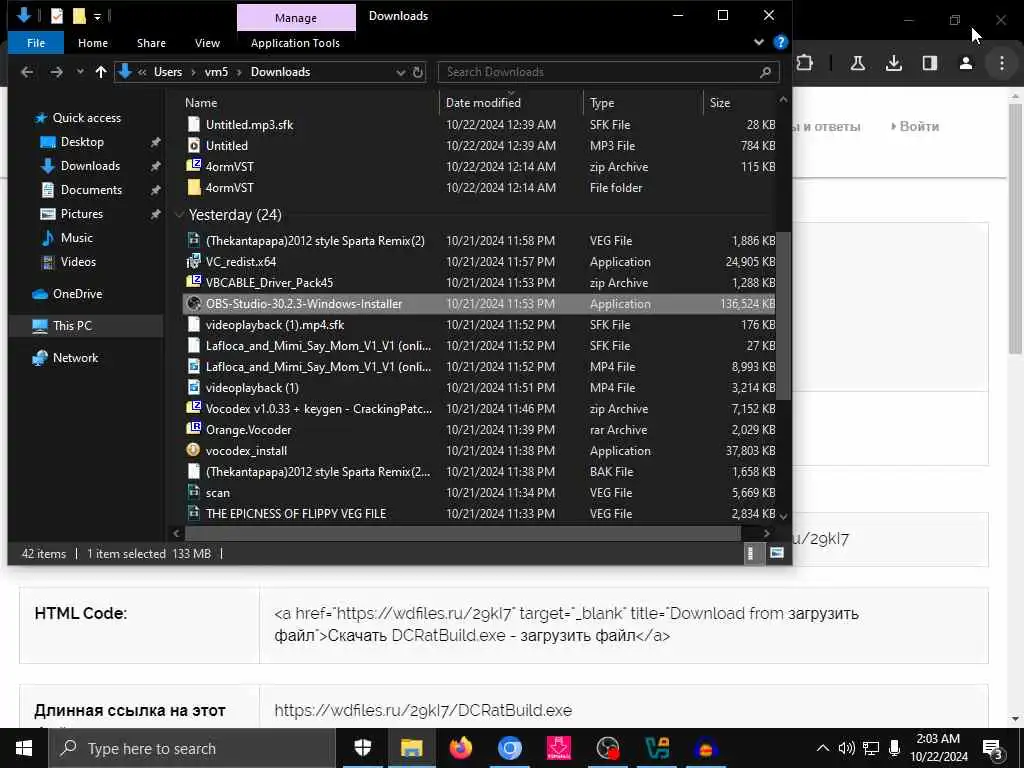Screen dimensions: 1024x768
Task: Open the browser extensions puzzle icon
Action: coord(805,63)
